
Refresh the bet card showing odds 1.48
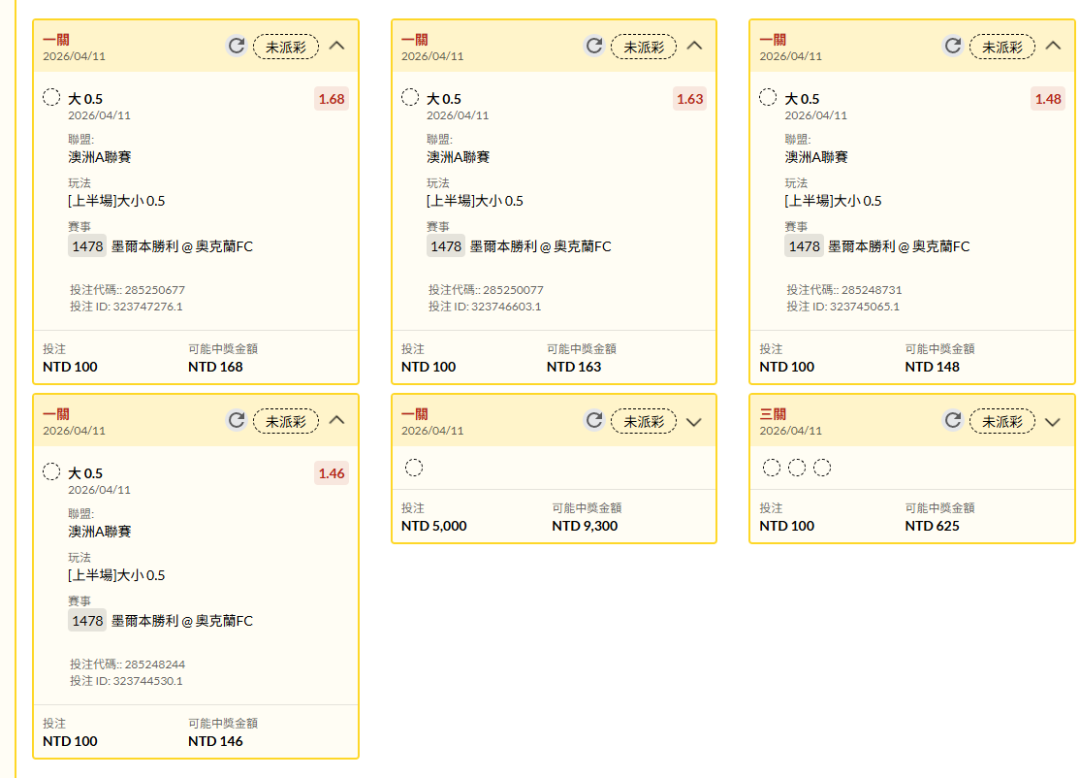[952, 45]
